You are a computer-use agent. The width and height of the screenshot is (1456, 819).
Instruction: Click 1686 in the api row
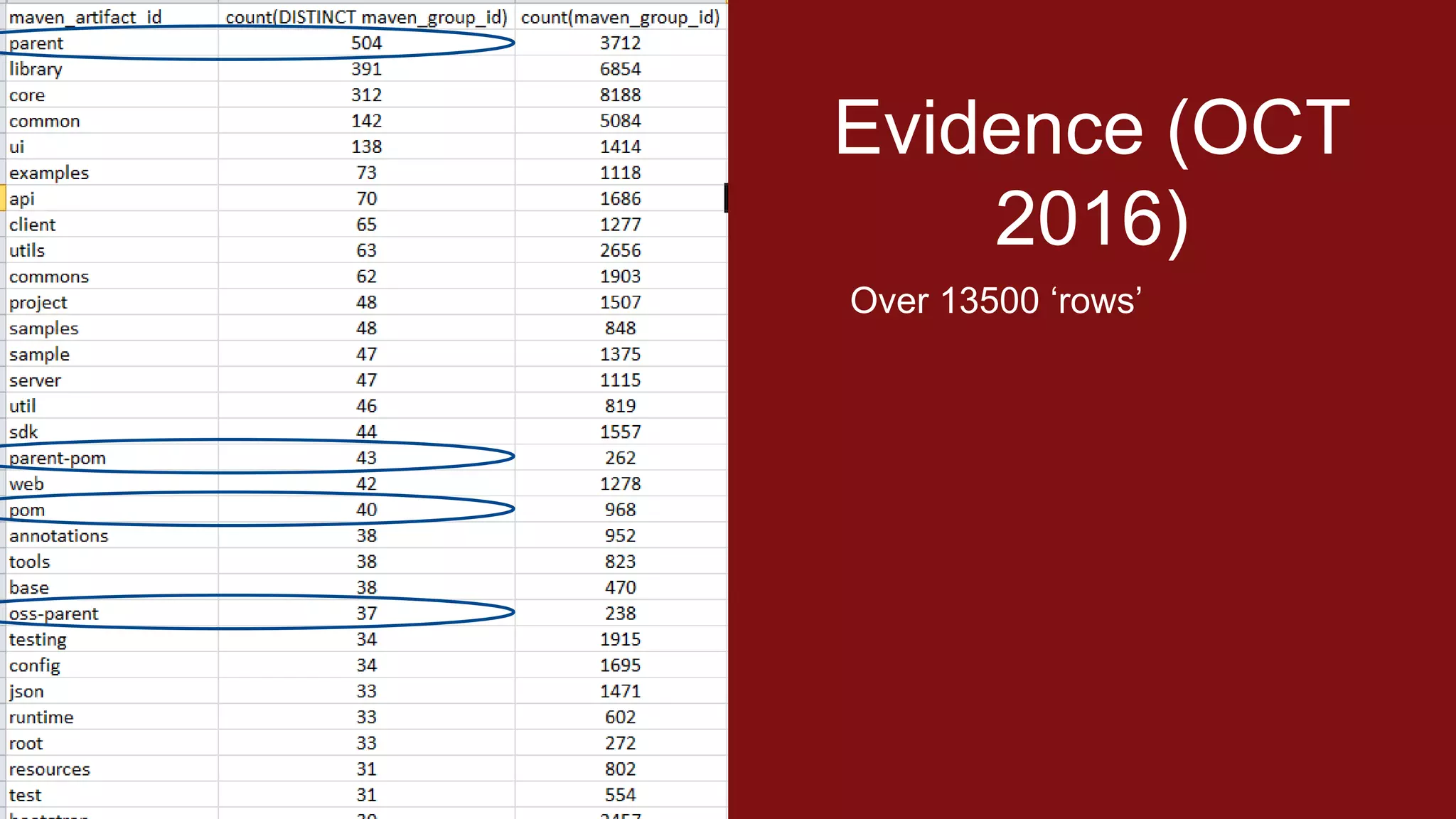pyautogui.click(x=620, y=198)
